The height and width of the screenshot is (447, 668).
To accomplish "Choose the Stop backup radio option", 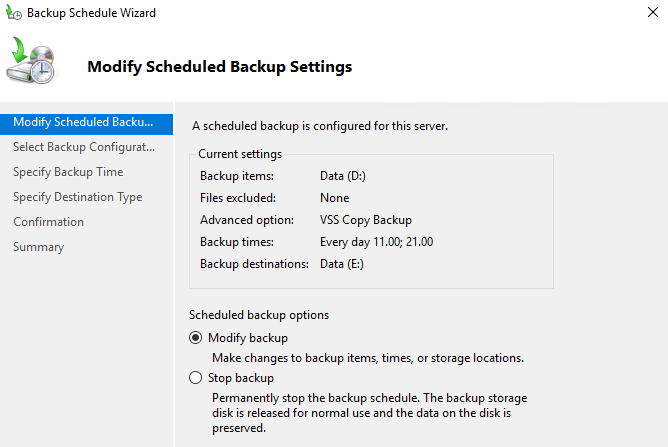I will coord(195,378).
